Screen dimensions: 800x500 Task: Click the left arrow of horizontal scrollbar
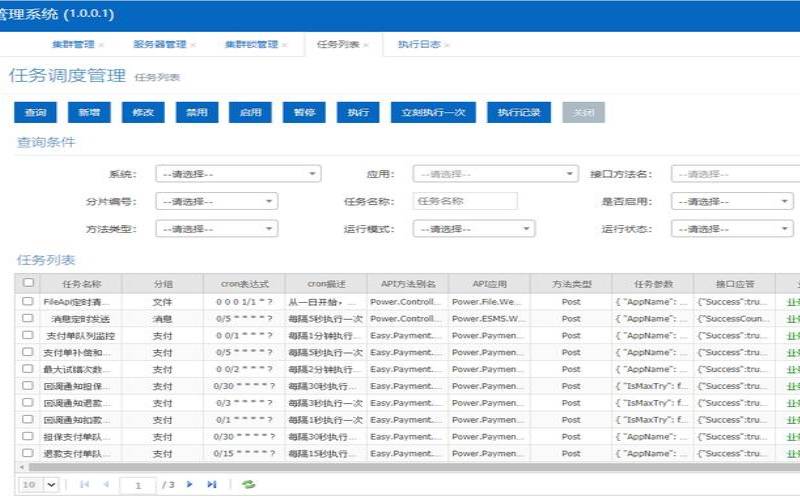tap(21, 467)
